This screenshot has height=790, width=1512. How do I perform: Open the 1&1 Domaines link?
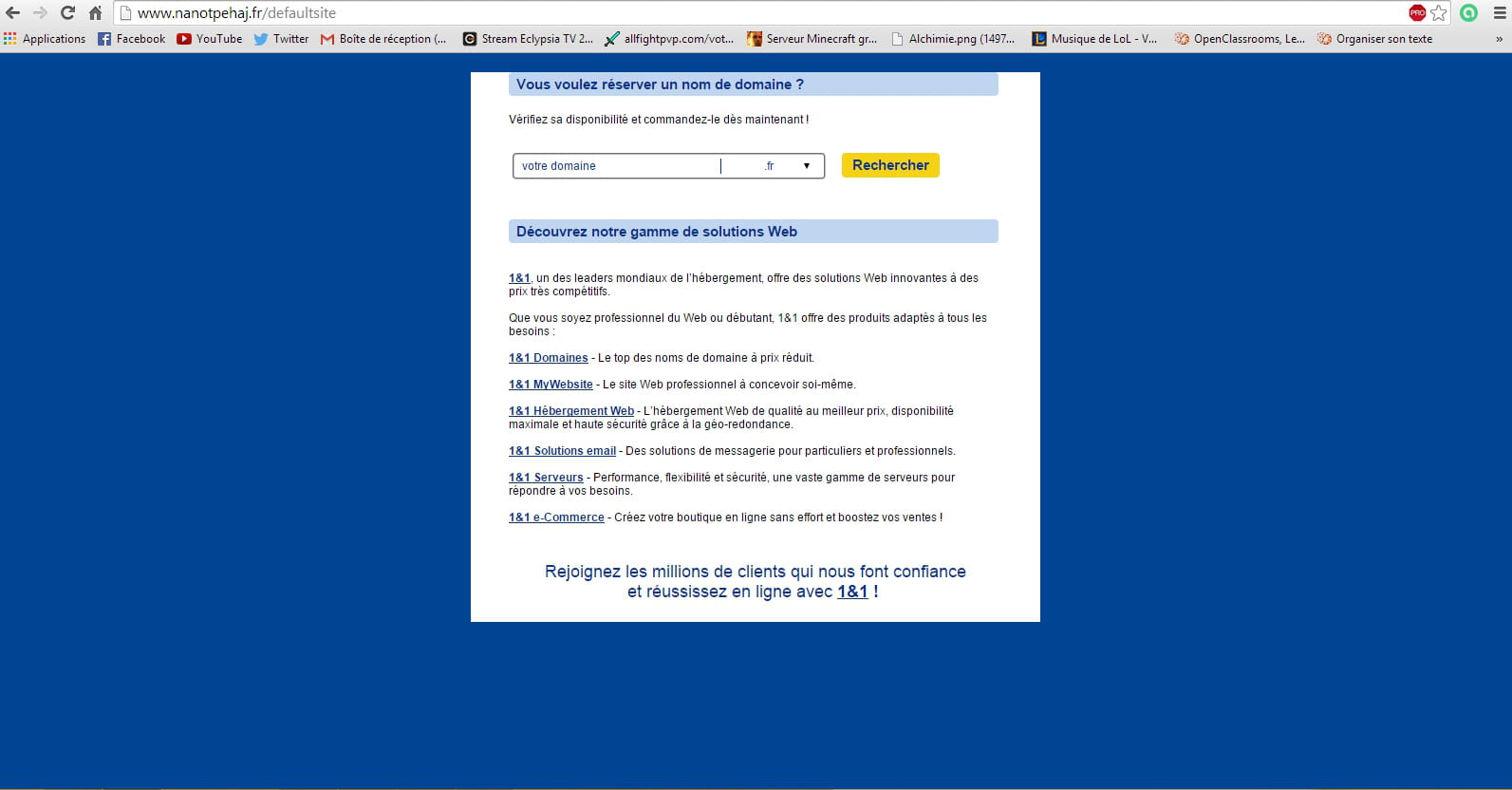(x=549, y=358)
